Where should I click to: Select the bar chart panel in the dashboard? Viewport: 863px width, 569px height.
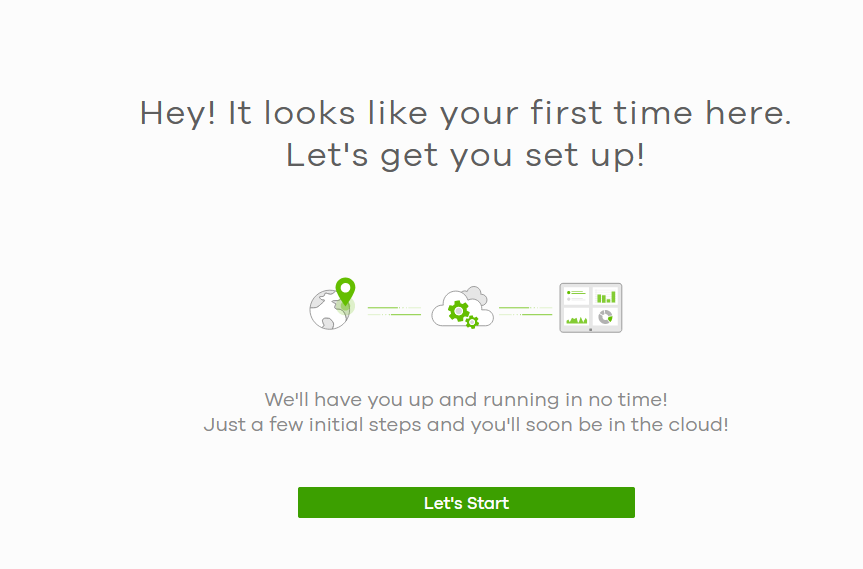606,296
